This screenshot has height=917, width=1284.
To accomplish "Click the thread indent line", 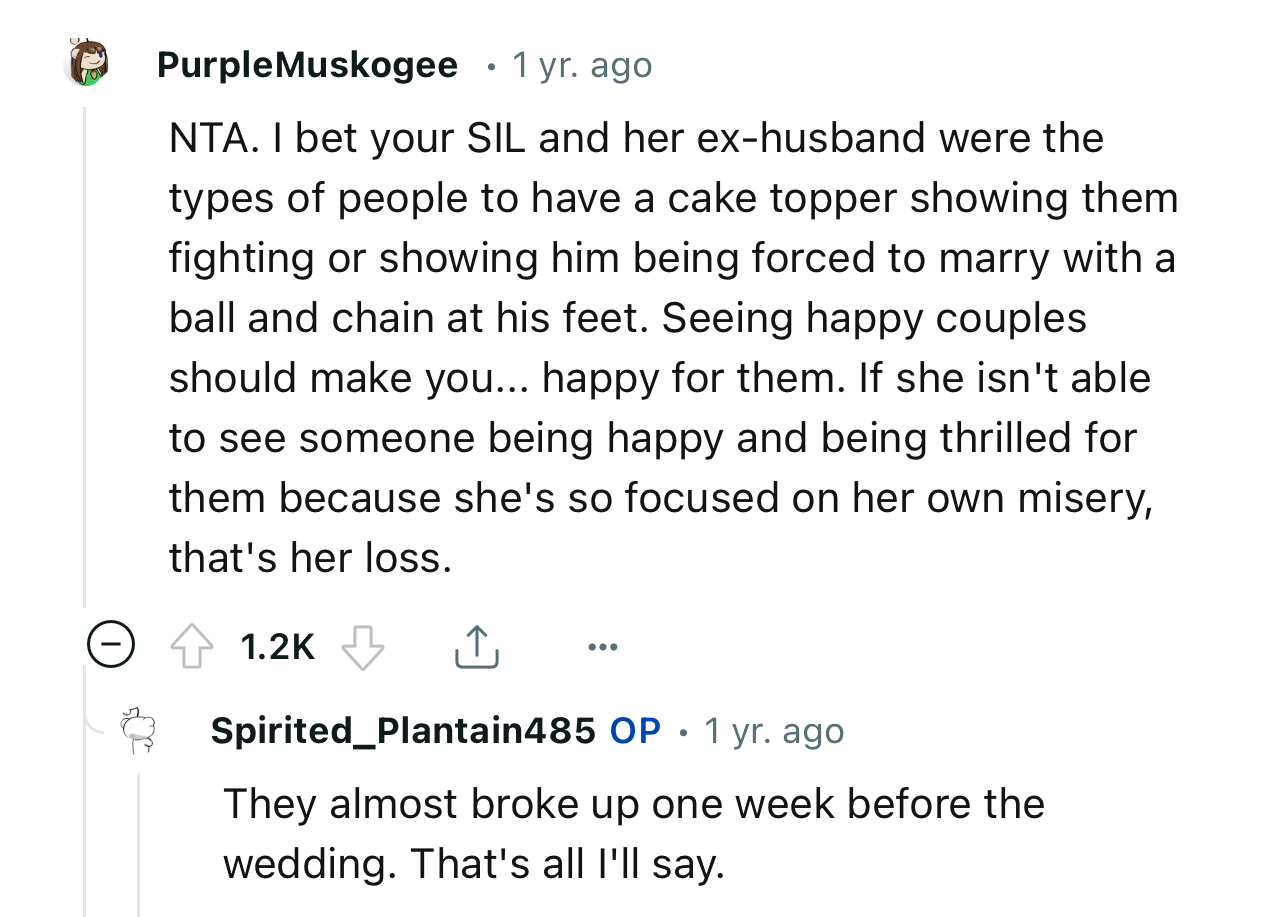I will coord(86,350).
